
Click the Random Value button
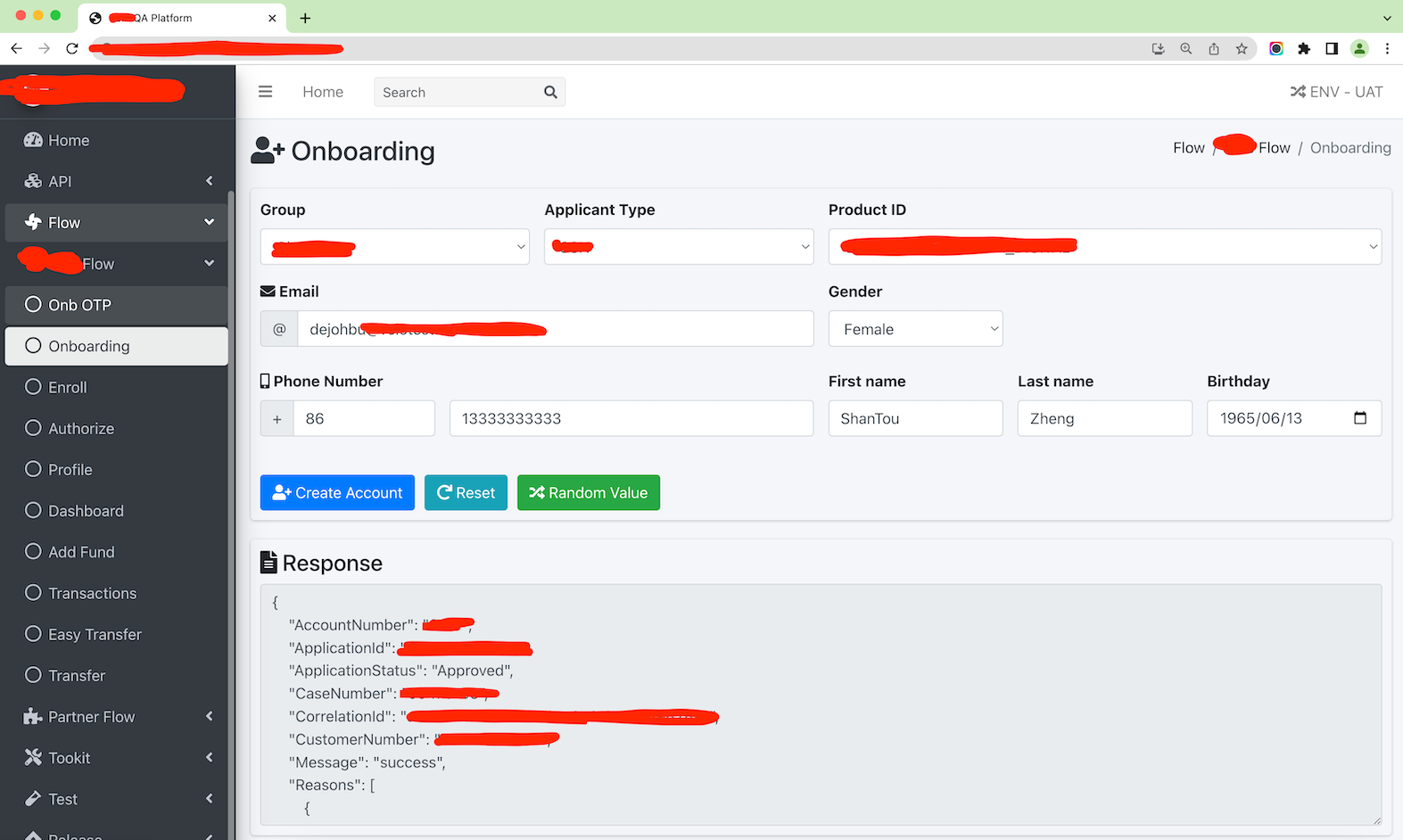[589, 492]
